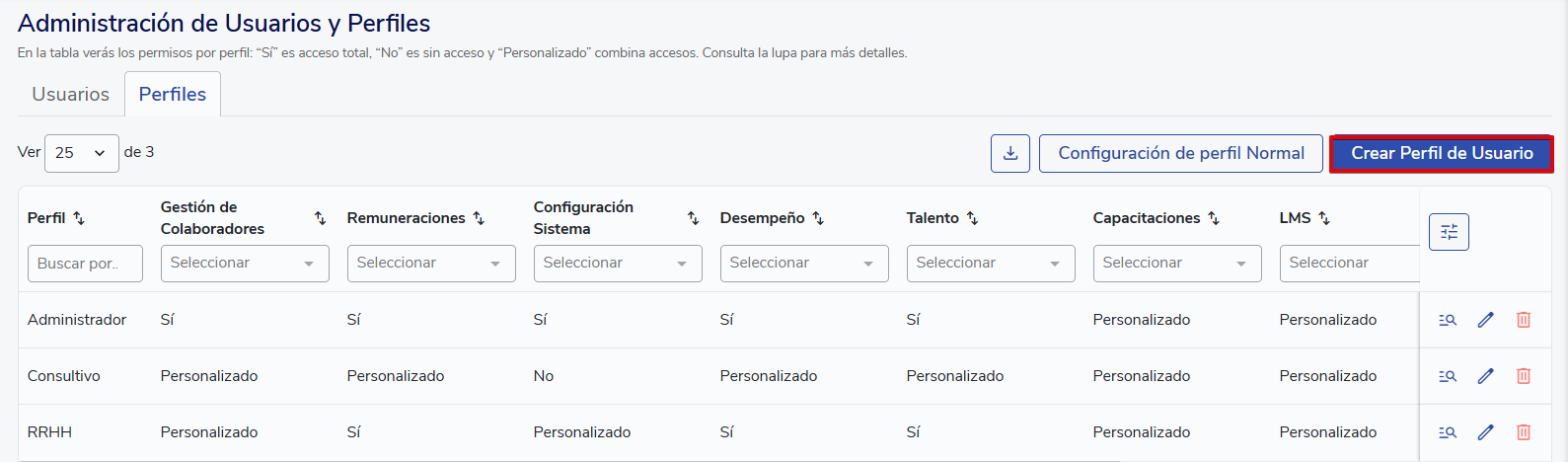Screen dimensions: 1568x462
Task: Open the Desempeño Seleccionar filter dropdown
Action: 803,264
